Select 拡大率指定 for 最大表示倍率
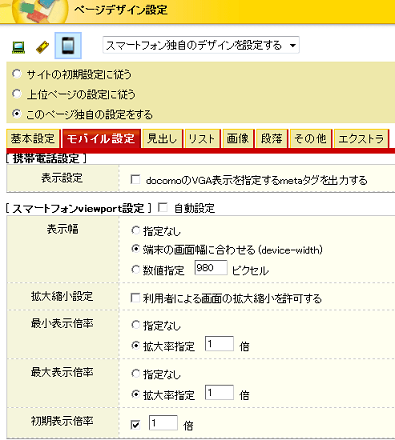Image resolution: width=395 pixels, height=440 pixels. (x=135, y=394)
